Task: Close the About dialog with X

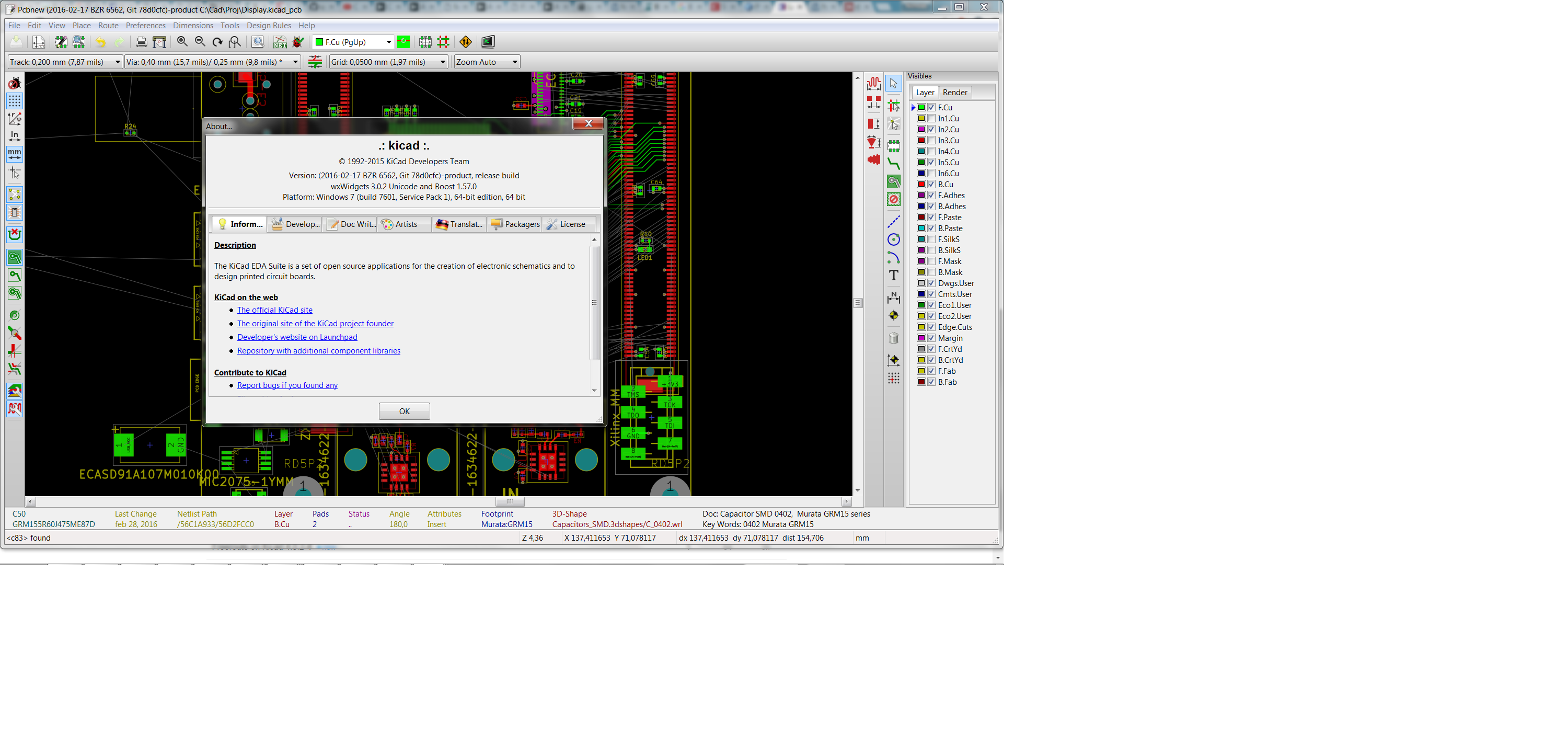Action: click(x=588, y=123)
